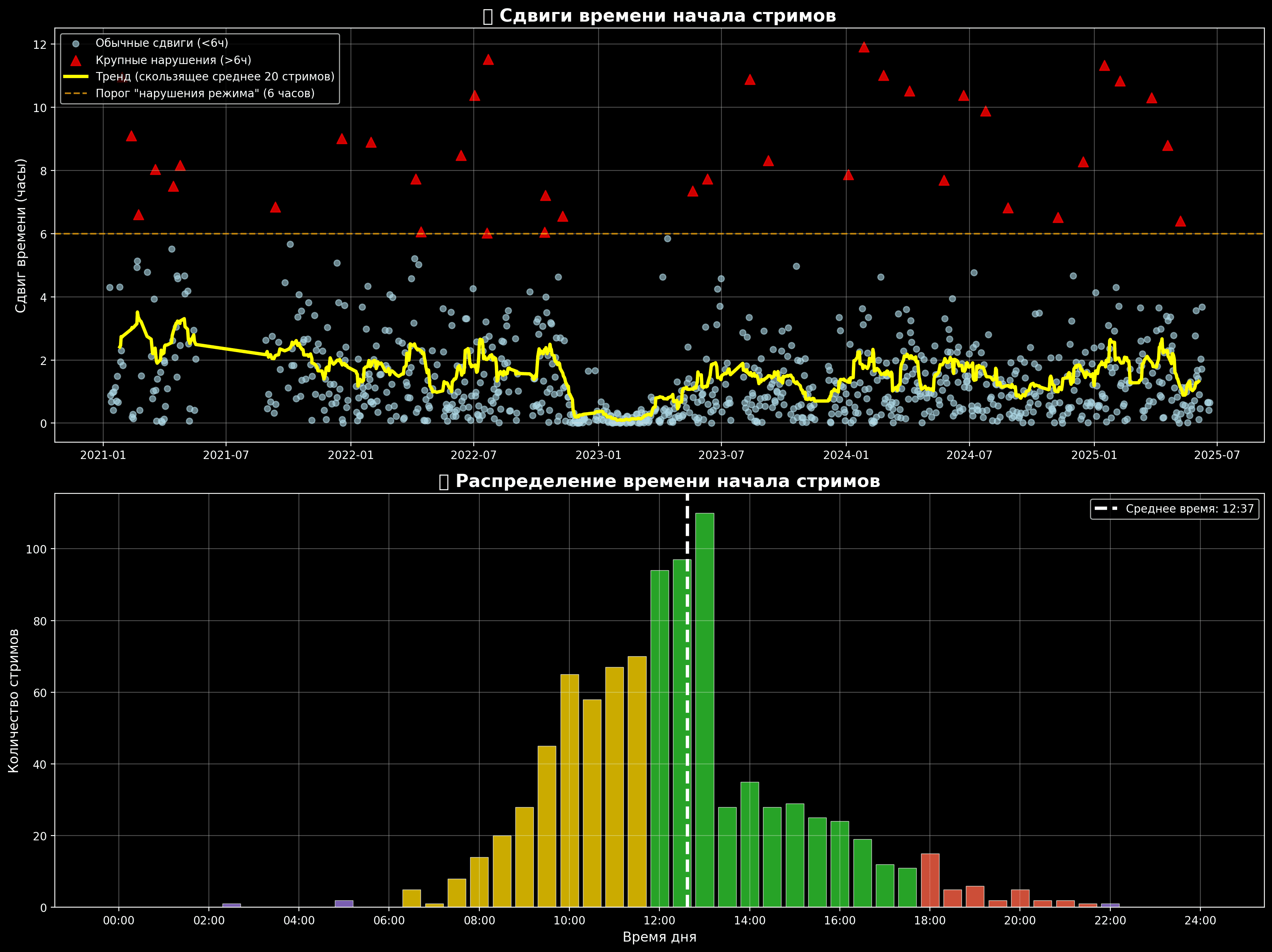The width and height of the screenshot is (1272, 952).
Task: Click the legend entry 'Крупные нарушения (>6ч)'
Action: point(174,60)
